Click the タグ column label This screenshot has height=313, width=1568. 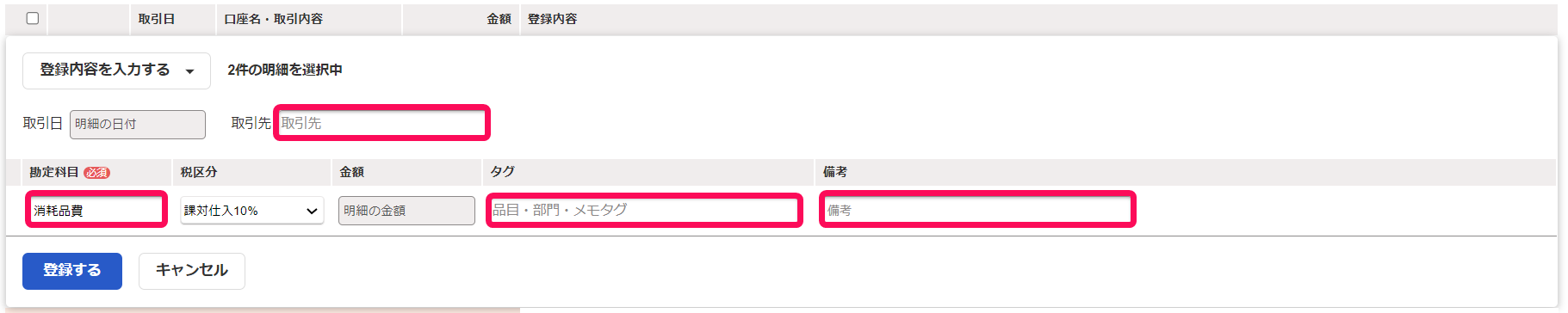point(503,172)
